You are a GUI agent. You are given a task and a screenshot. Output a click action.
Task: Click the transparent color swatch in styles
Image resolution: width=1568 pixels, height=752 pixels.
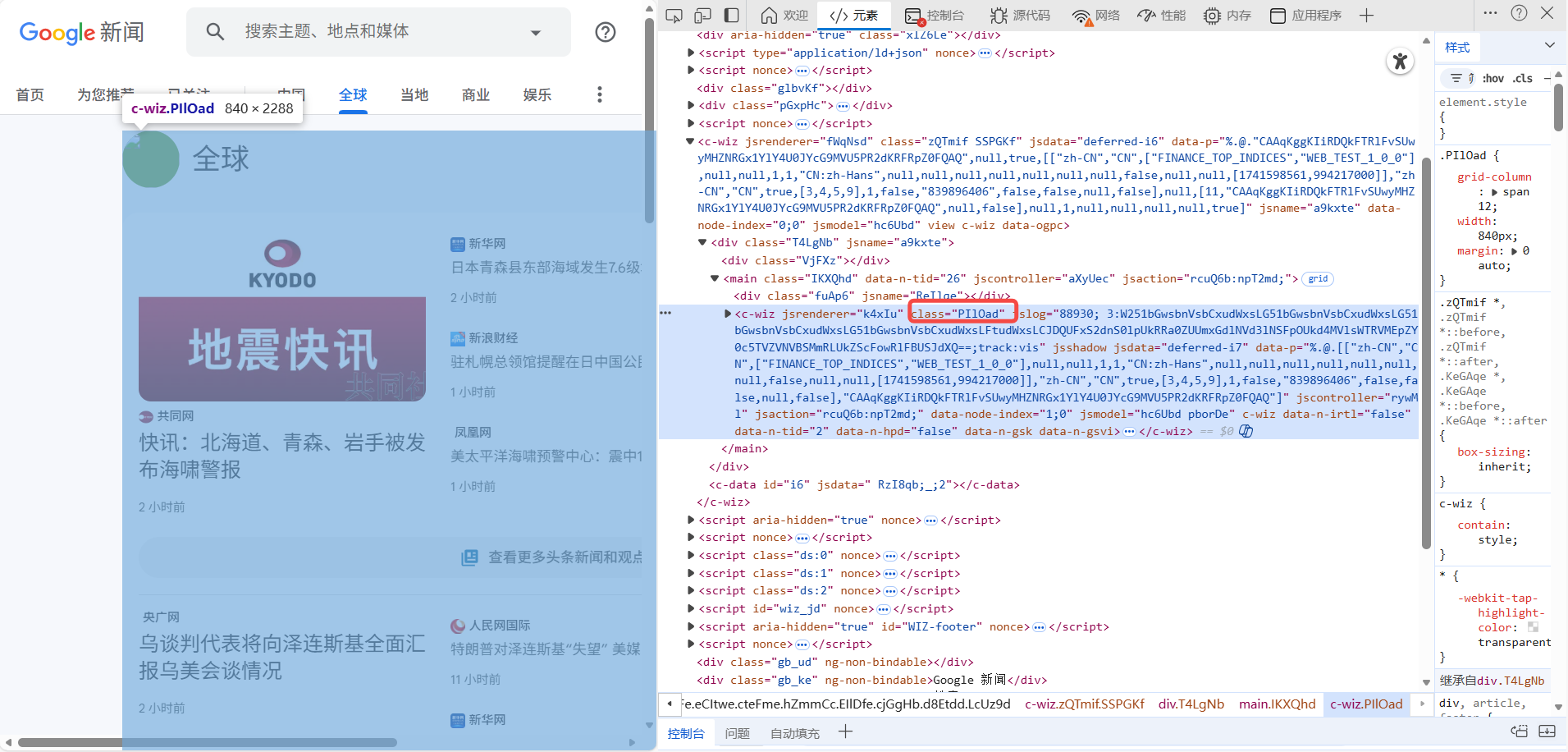point(1533,627)
